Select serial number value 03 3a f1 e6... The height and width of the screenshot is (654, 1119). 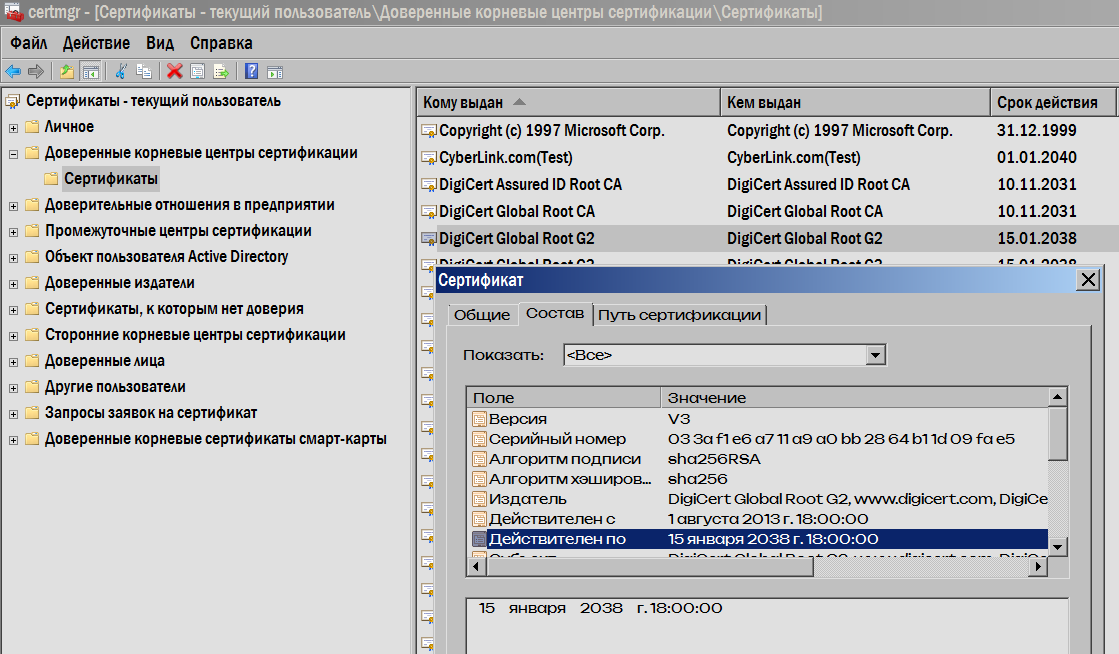841,439
